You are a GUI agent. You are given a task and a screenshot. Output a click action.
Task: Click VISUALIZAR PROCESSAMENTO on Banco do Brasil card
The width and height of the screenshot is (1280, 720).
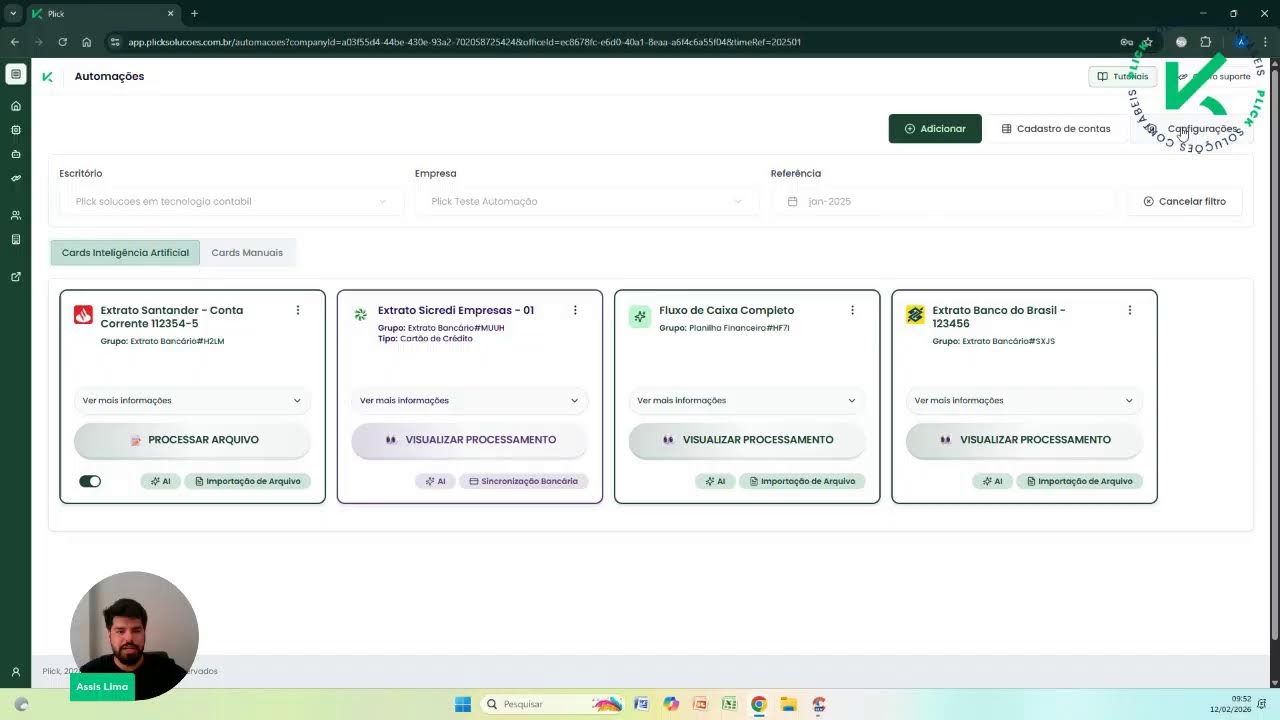(1024, 440)
